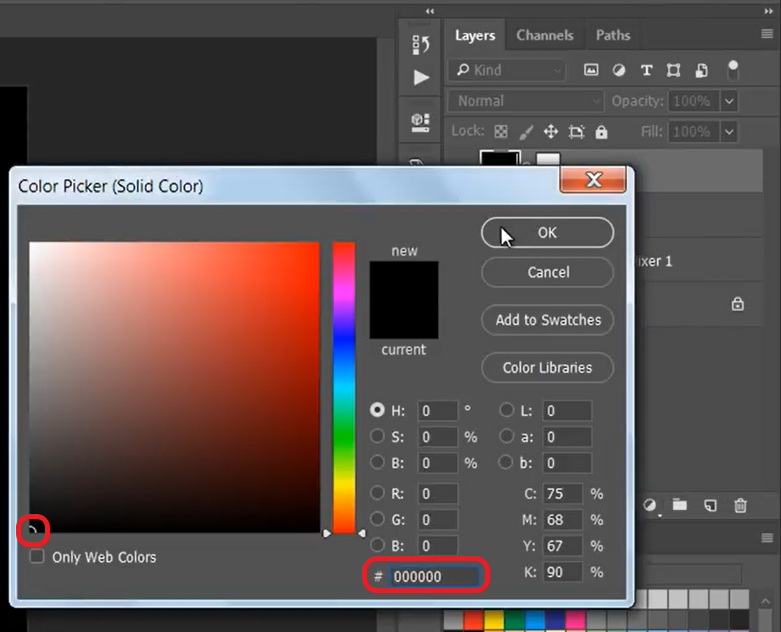Select the G green radio button
This screenshot has width=781, height=632.
[x=377, y=519]
